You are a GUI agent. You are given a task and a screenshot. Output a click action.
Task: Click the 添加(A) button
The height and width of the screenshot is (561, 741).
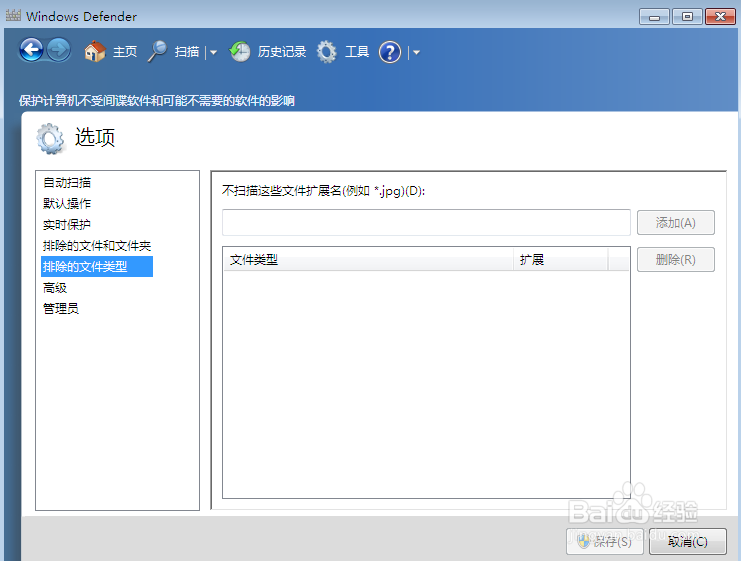[x=676, y=223]
